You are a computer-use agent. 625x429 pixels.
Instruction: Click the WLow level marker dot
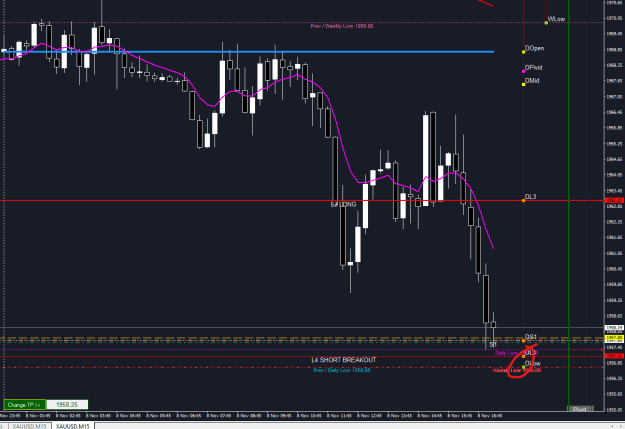[546, 23]
